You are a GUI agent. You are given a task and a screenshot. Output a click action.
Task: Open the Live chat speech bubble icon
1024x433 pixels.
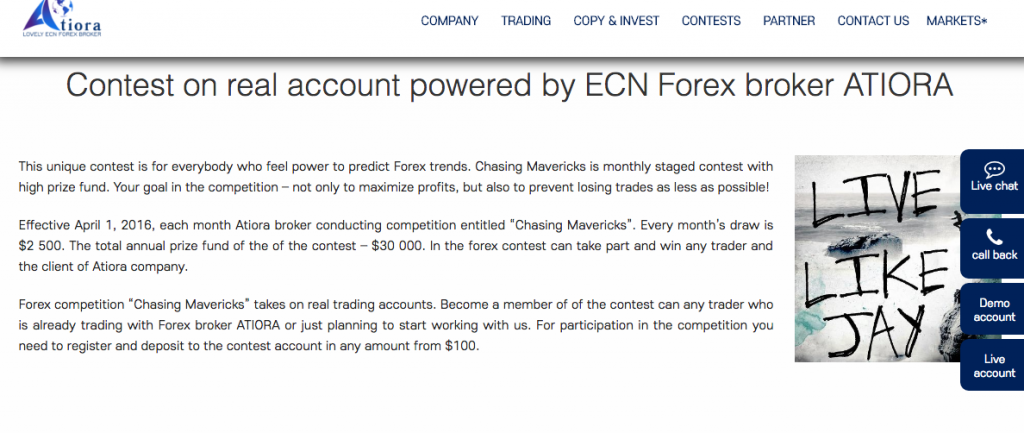[x=994, y=170]
